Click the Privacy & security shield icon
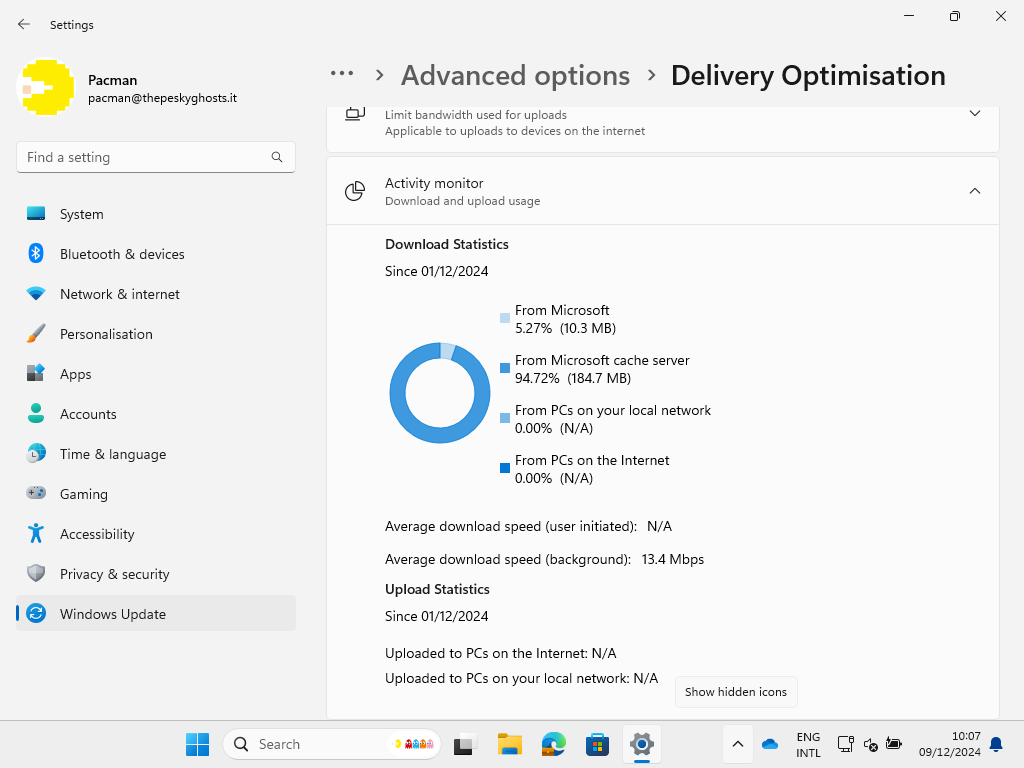This screenshot has width=1024, height=768. click(x=36, y=574)
